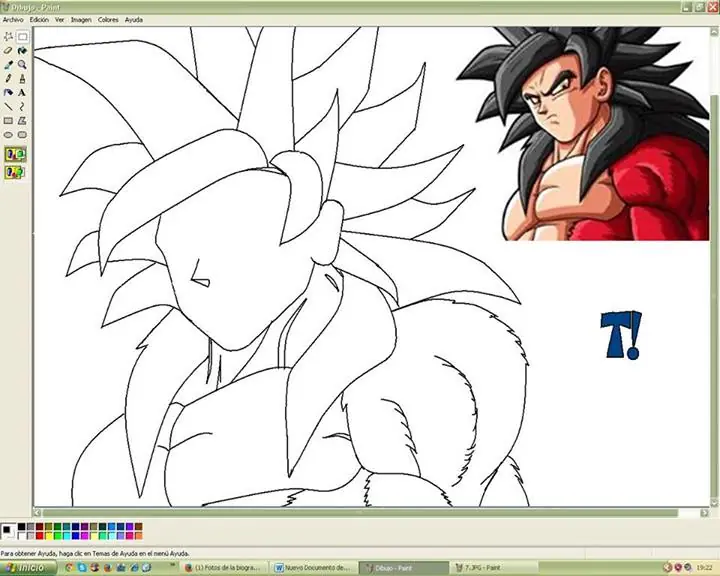Viewport: 720px width, 576px height.
Task: Pick the orange color swatch
Action: click(139, 536)
